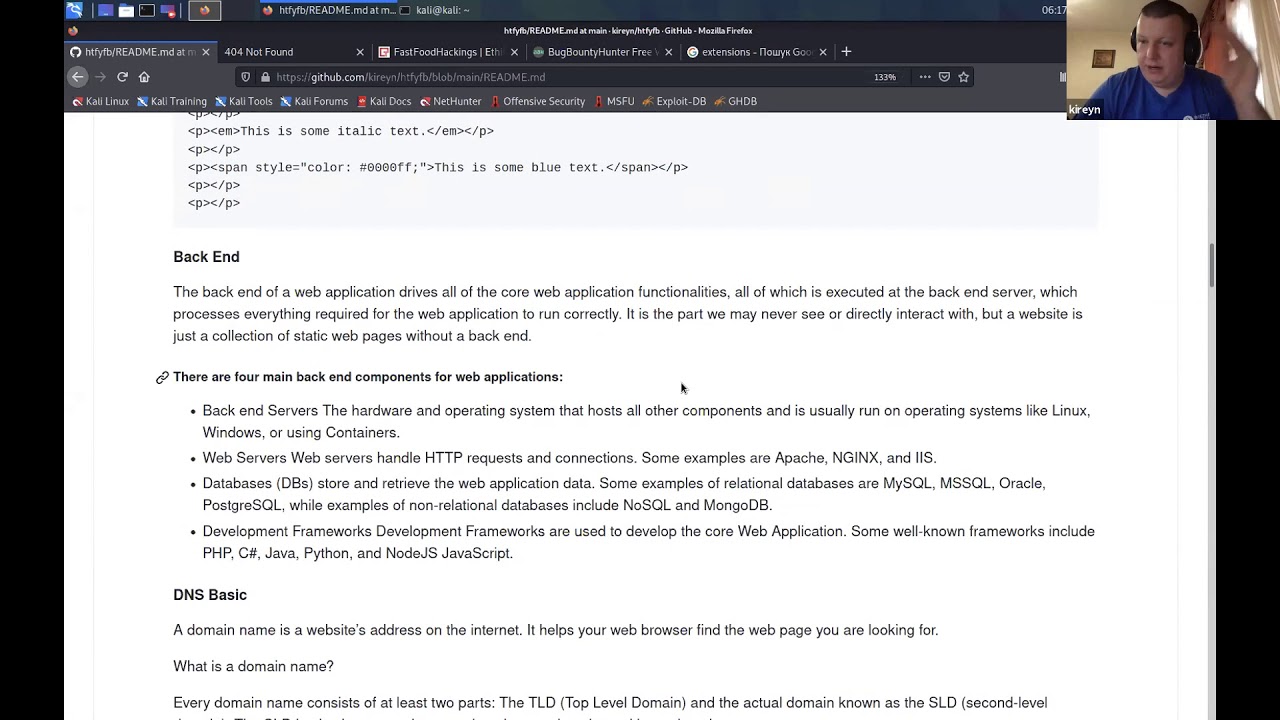Go to the Firefox home page

144,77
